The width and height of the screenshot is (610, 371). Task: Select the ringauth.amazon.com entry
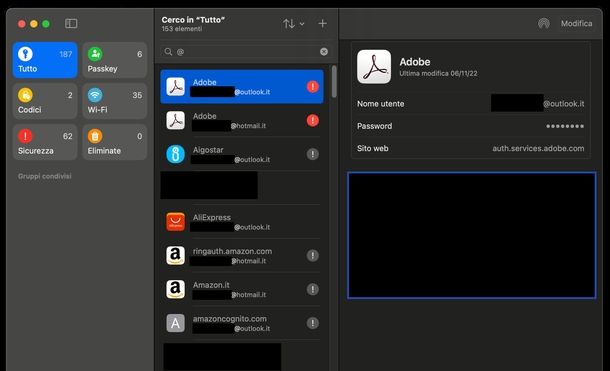click(242, 256)
